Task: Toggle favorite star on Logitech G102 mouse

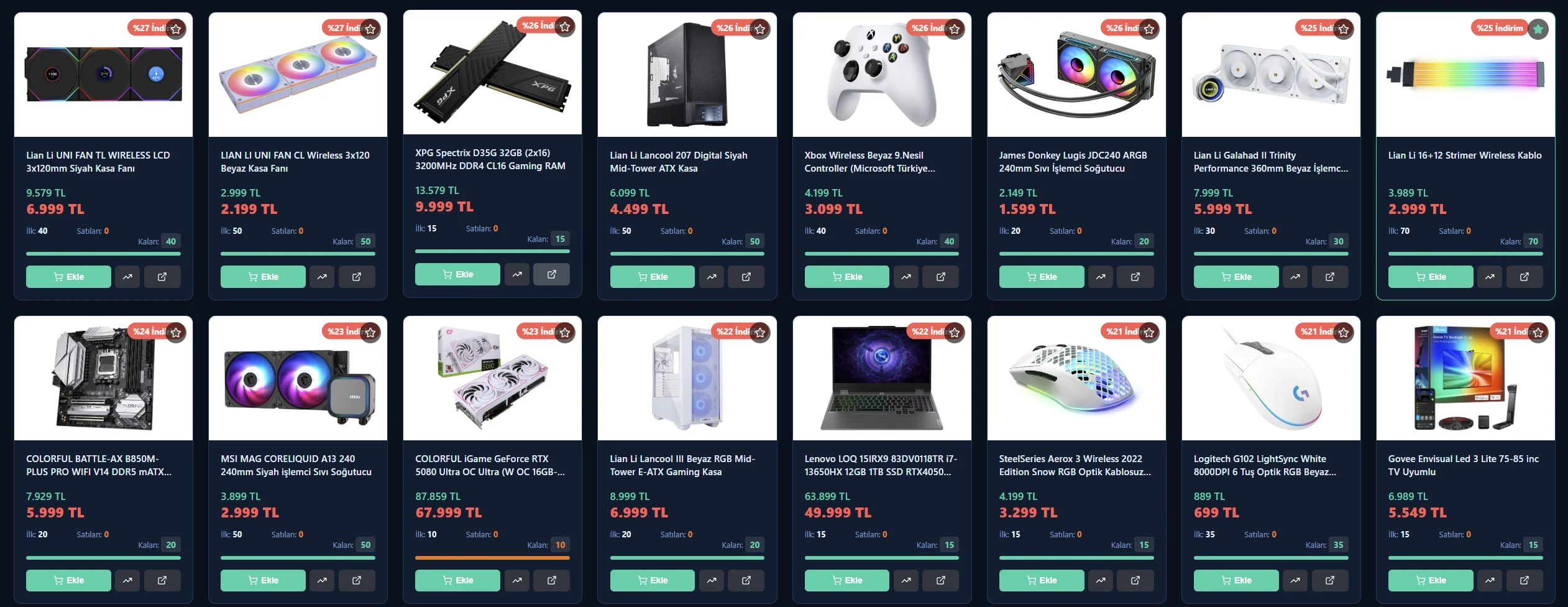Action: pyautogui.click(x=1344, y=332)
